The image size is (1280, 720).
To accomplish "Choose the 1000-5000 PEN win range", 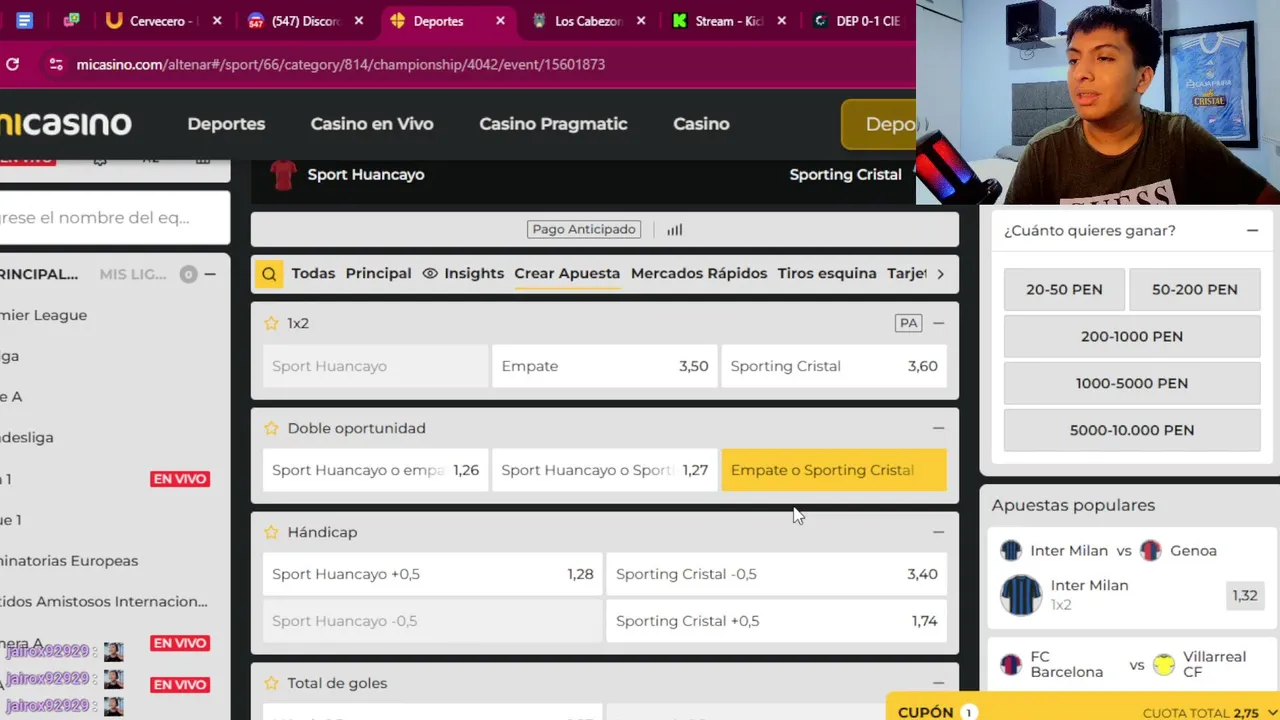I will (1132, 383).
